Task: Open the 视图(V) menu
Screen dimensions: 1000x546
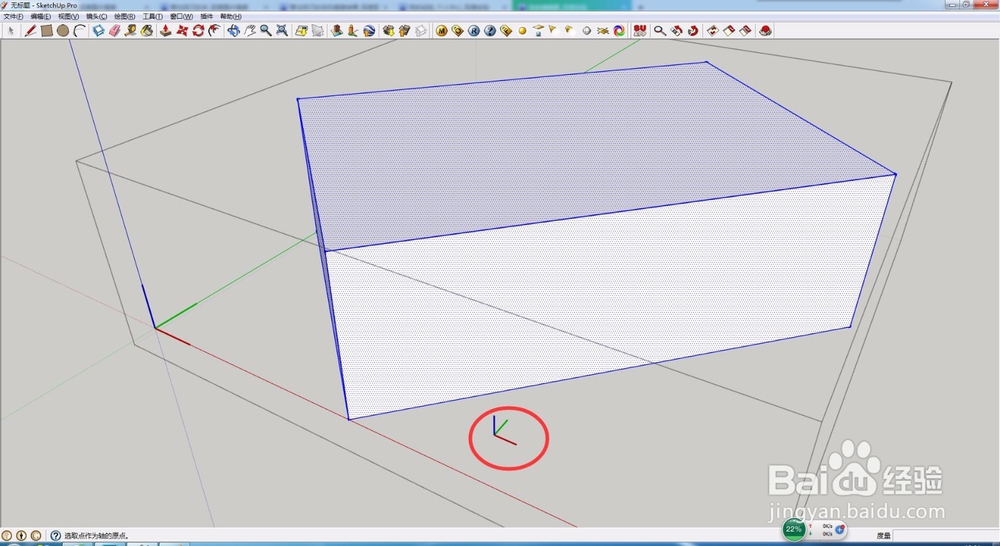Action: pos(68,17)
